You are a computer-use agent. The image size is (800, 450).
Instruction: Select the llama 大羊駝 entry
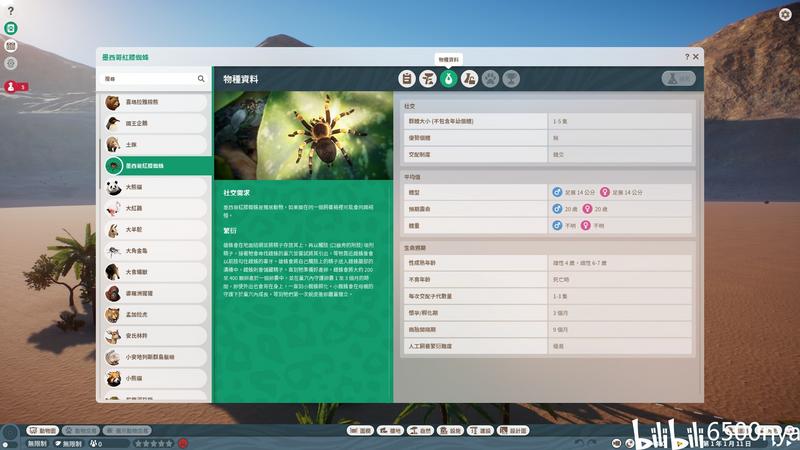click(156, 230)
